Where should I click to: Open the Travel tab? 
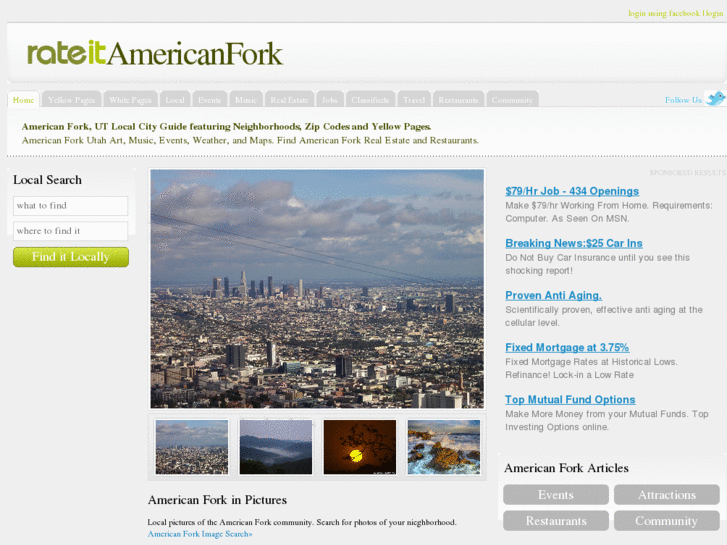pos(414,100)
